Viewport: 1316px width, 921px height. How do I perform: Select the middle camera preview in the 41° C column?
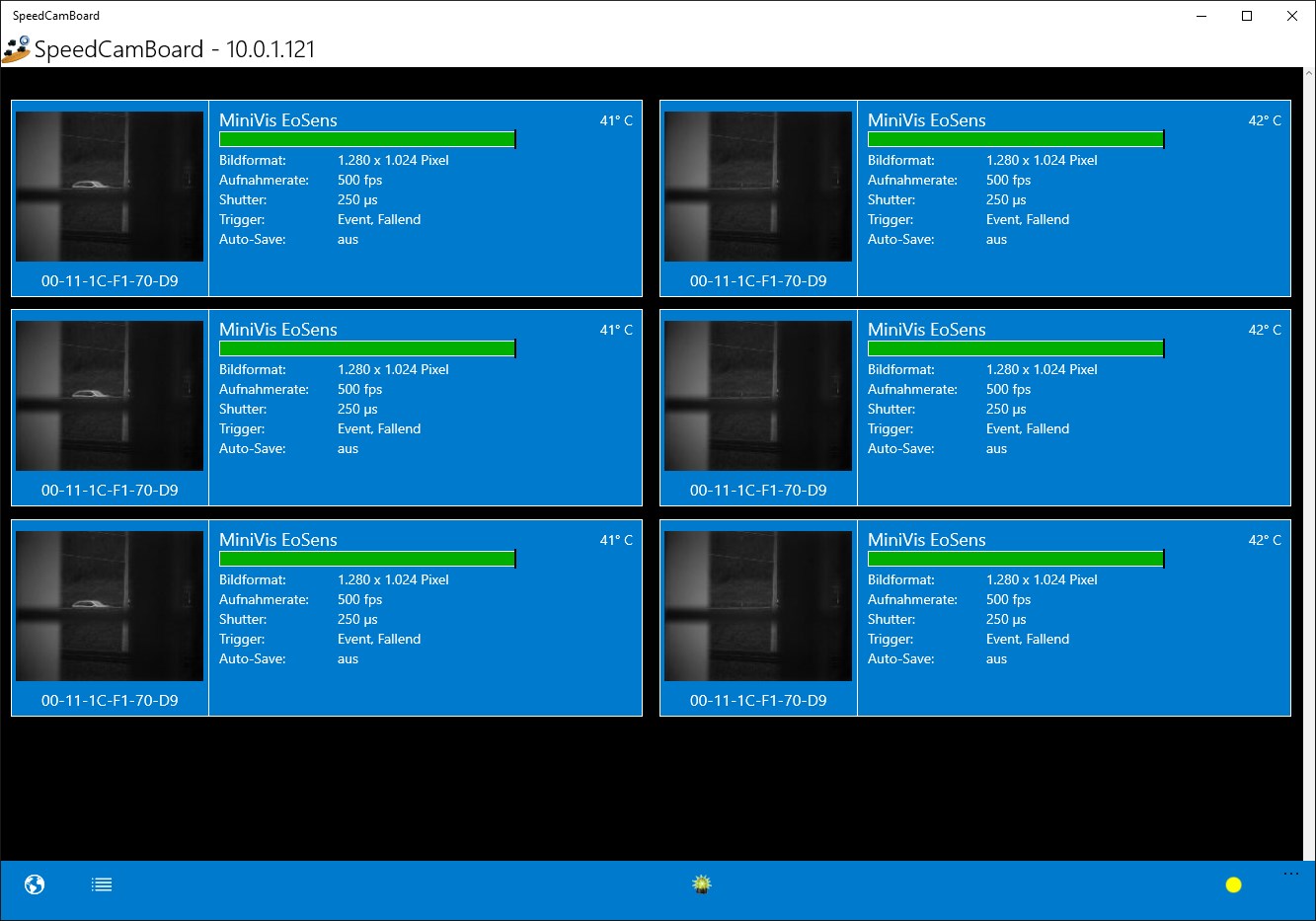point(110,396)
